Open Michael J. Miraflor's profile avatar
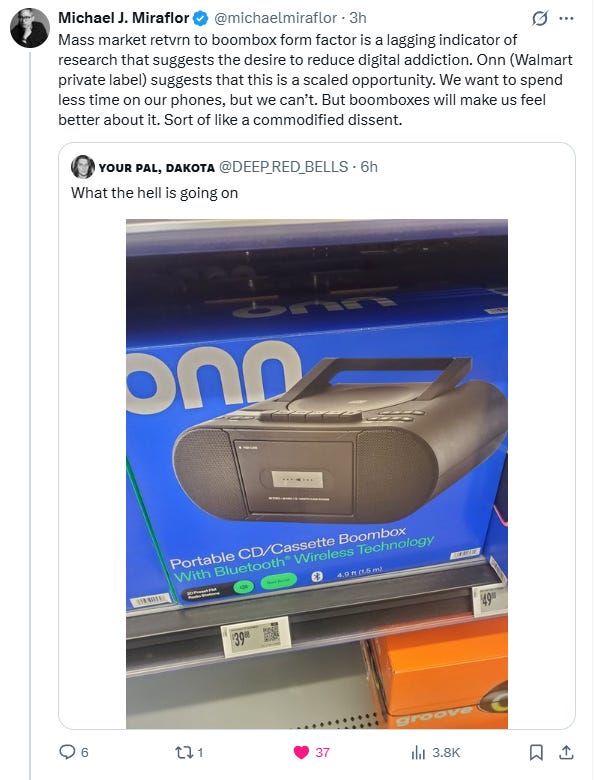Image resolution: width=594 pixels, height=780 pixels. [x=30, y=28]
